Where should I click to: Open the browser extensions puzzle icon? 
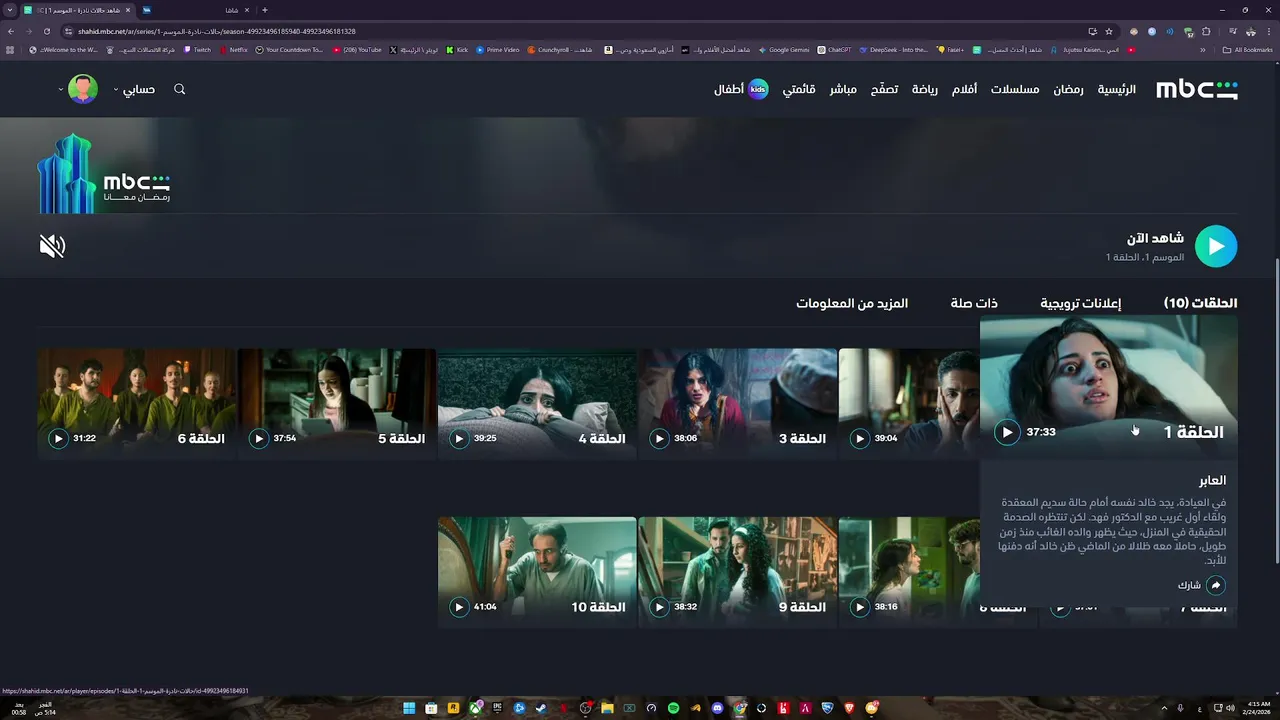tap(1206, 31)
